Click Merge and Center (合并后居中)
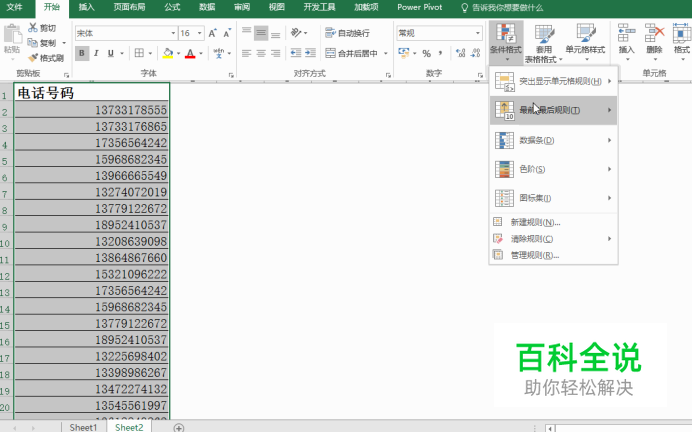 click(352, 53)
